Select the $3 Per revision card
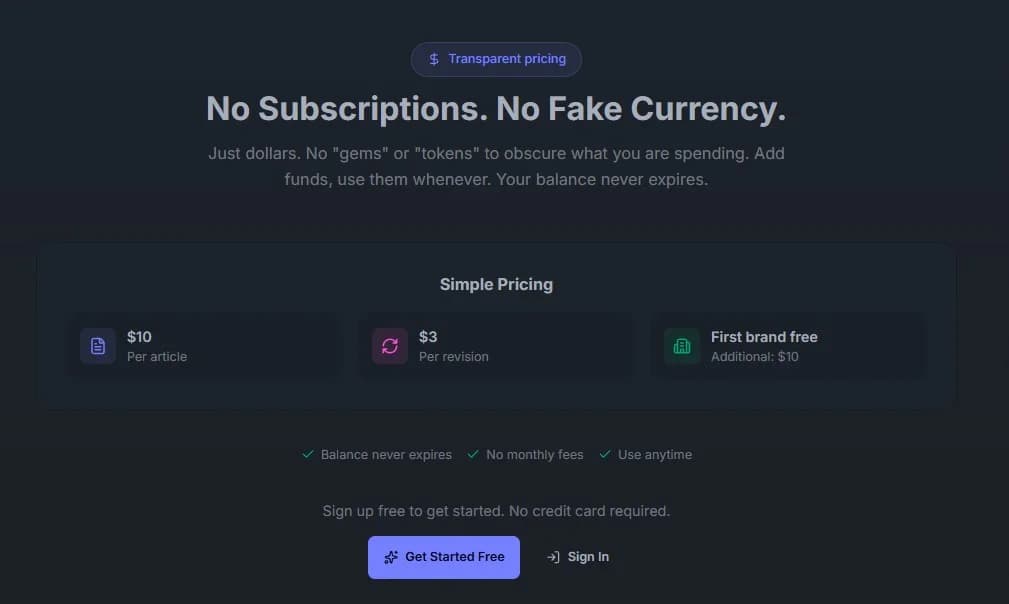This screenshot has width=1009, height=604. [496, 346]
